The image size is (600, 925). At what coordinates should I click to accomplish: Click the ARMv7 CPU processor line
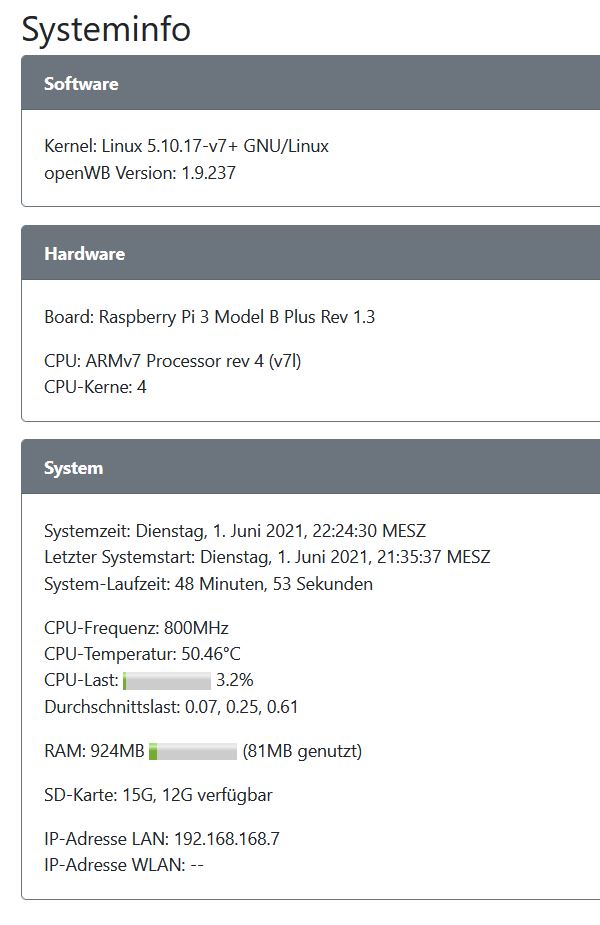coord(172,361)
